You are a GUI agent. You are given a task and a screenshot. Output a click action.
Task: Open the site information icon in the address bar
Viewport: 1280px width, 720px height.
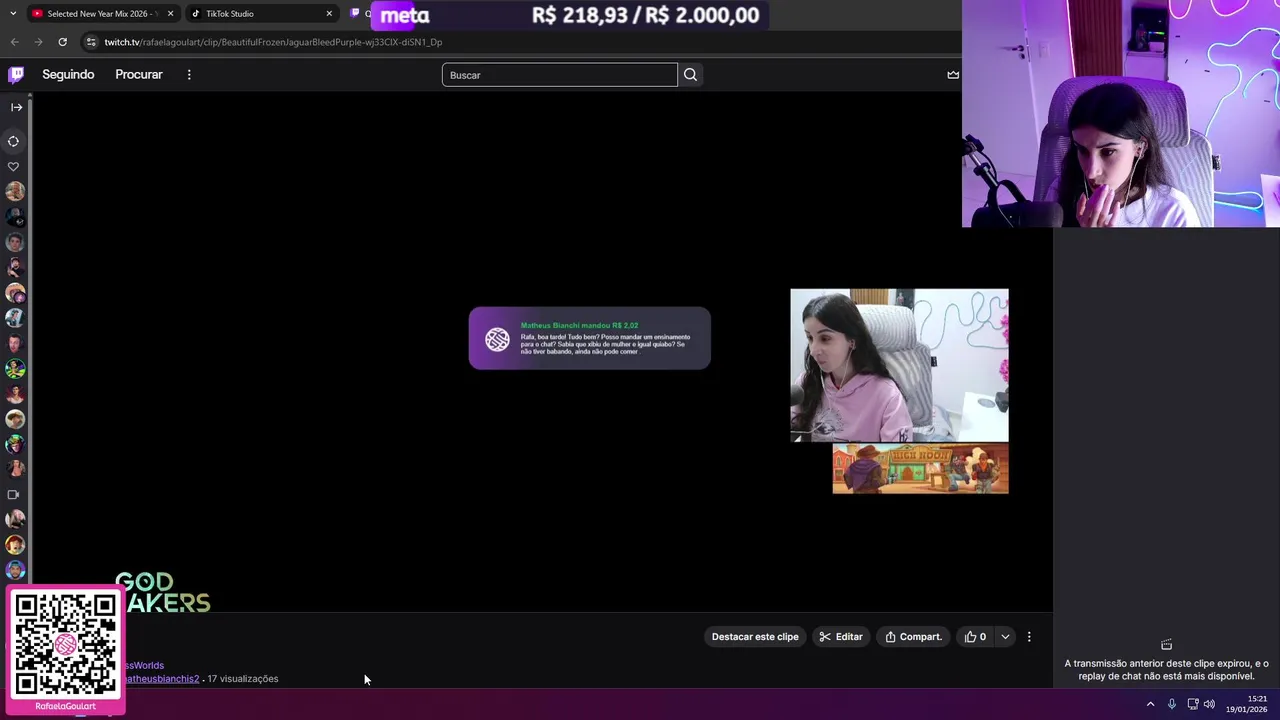point(91,42)
